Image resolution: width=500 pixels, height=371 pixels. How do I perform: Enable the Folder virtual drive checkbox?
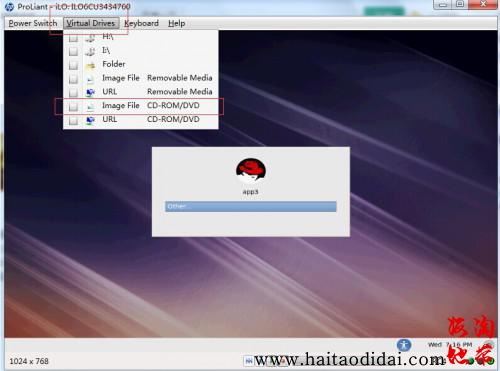[73, 65]
